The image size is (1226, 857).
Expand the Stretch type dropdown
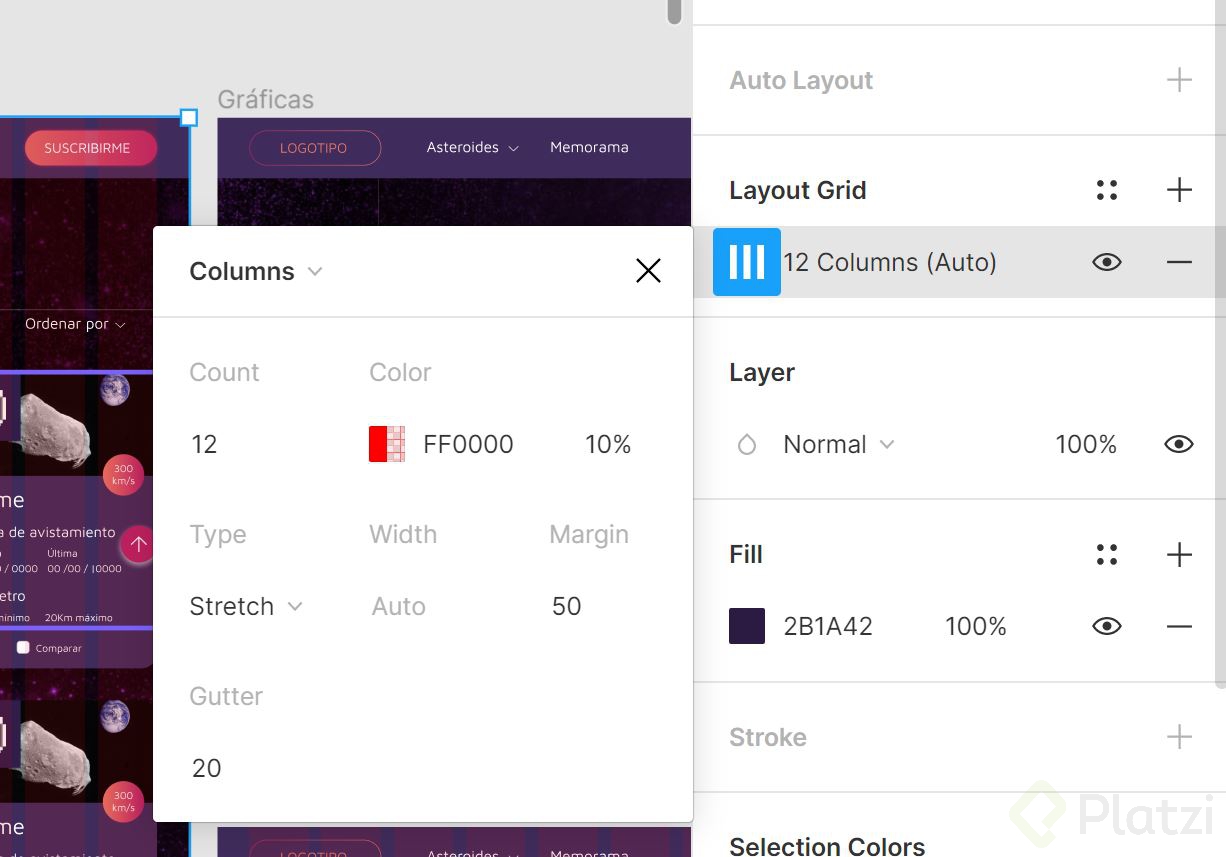click(246, 606)
